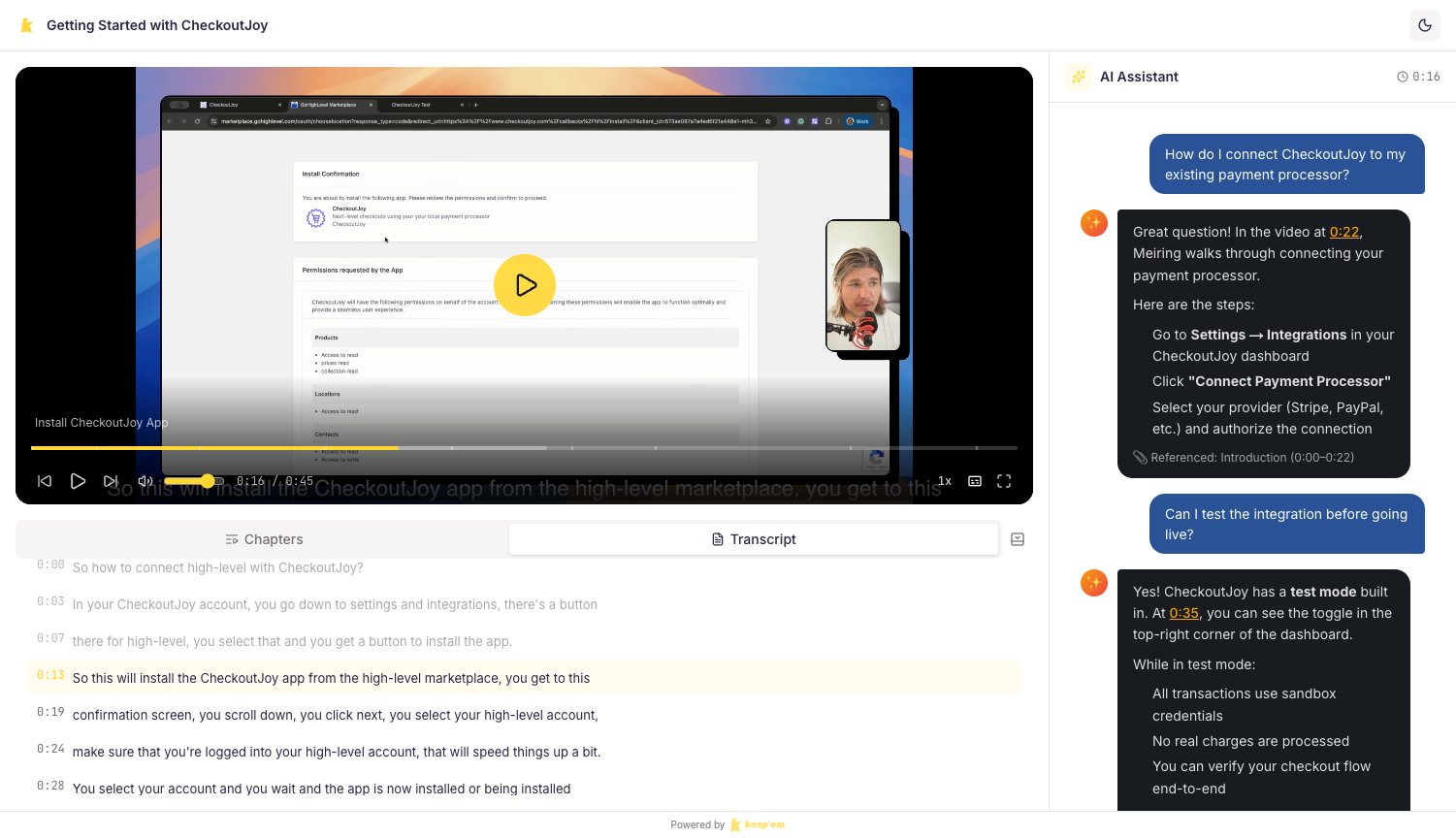This screenshot has height=838, width=1456.
Task: Mute the video audio via the speaker icon
Action: [146, 480]
